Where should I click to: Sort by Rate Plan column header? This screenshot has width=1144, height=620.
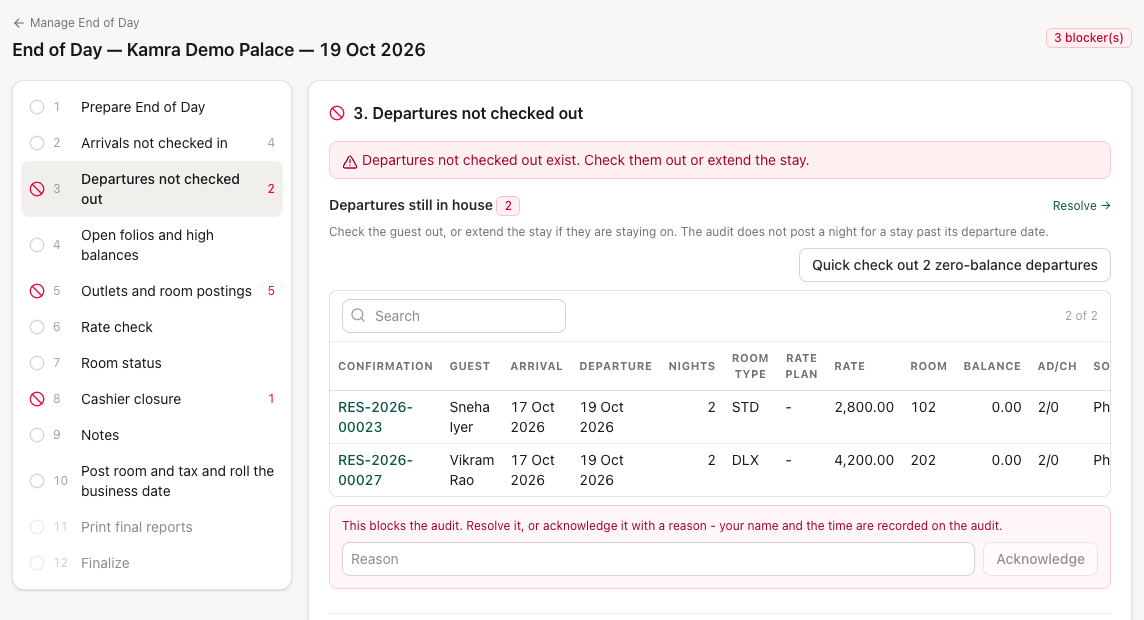click(x=801, y=366)
